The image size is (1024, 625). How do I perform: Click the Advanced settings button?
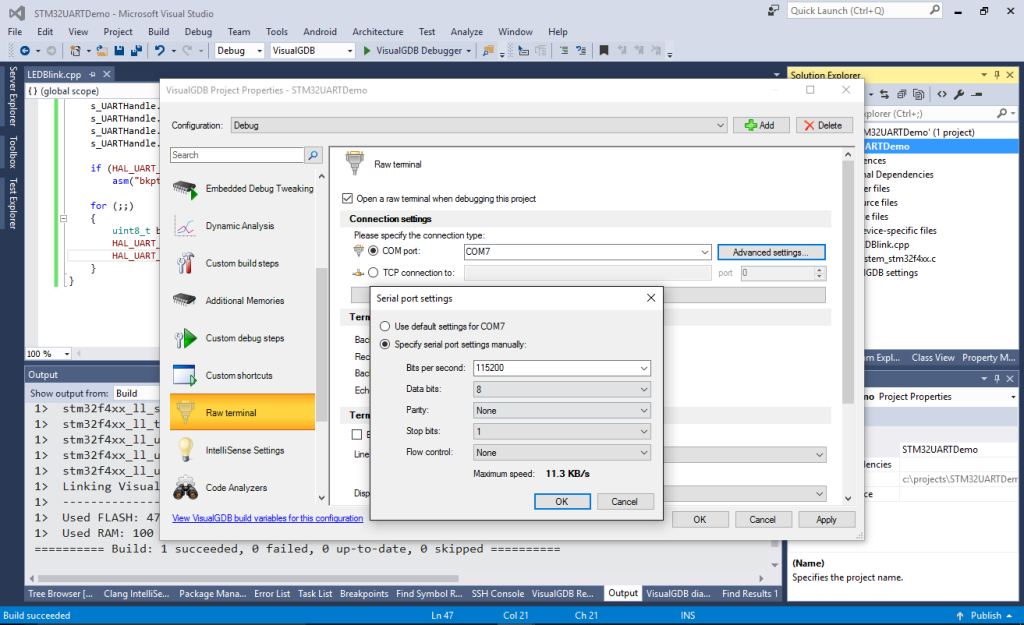pos(771,252)
